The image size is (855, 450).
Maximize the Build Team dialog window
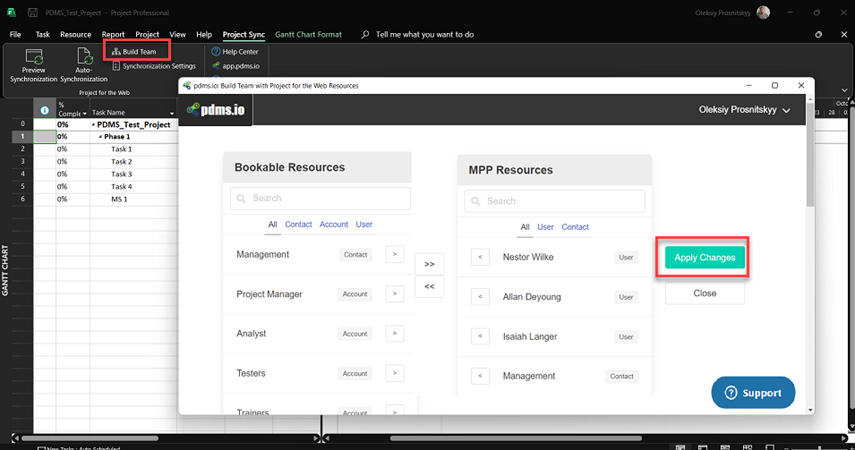[x=774, y=86]
